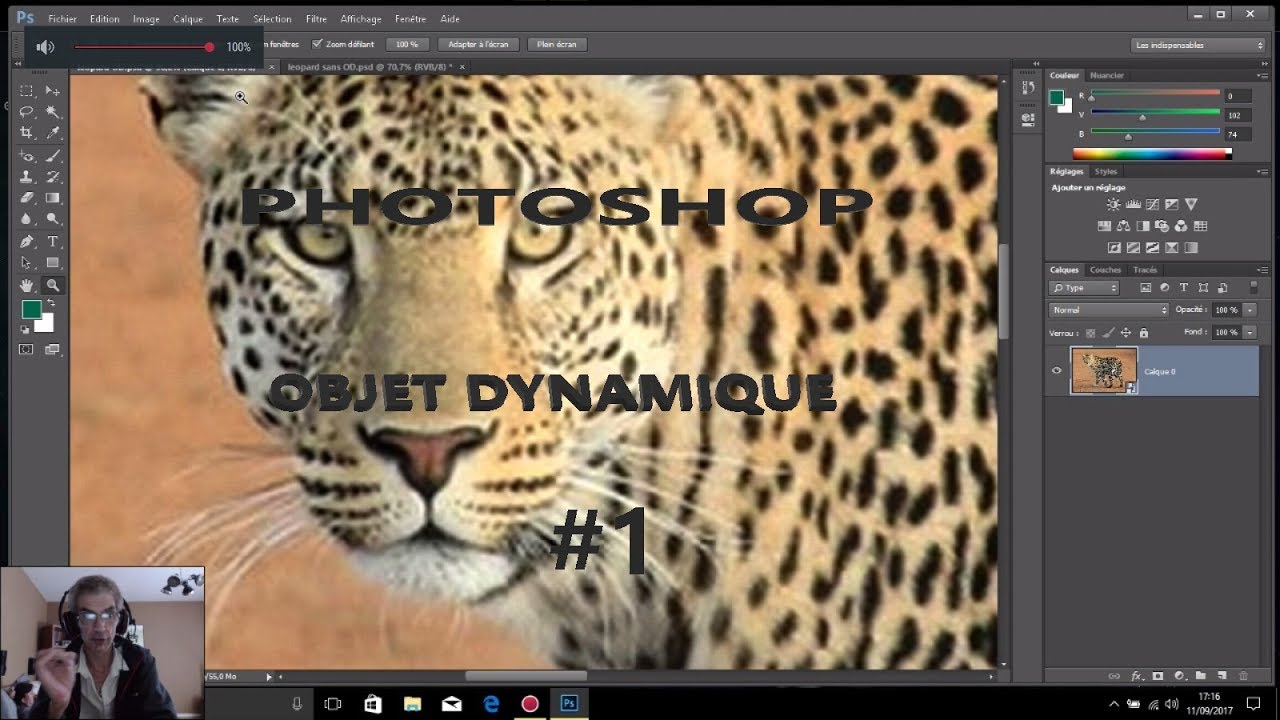
Task: Toggle lock position
Action: tap(1126, 332)
